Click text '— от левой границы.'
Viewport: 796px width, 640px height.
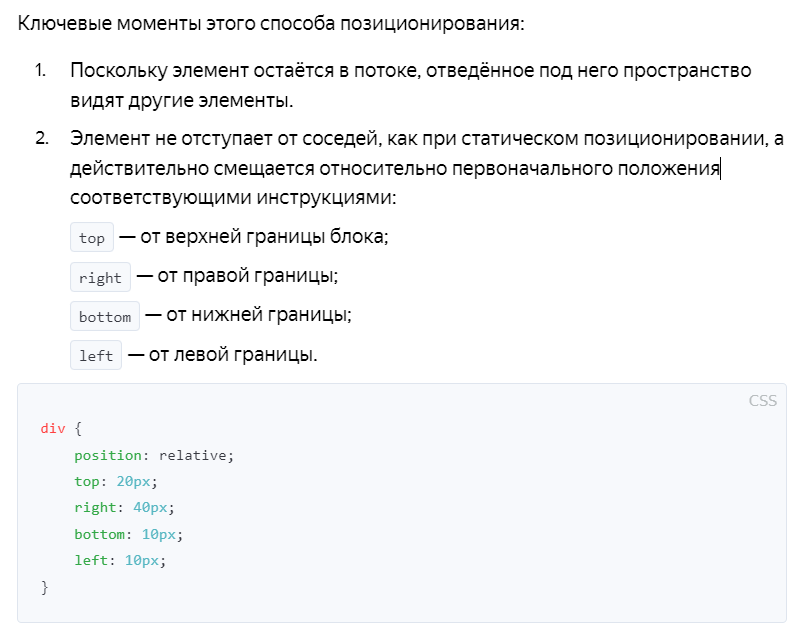pos(223,354)
